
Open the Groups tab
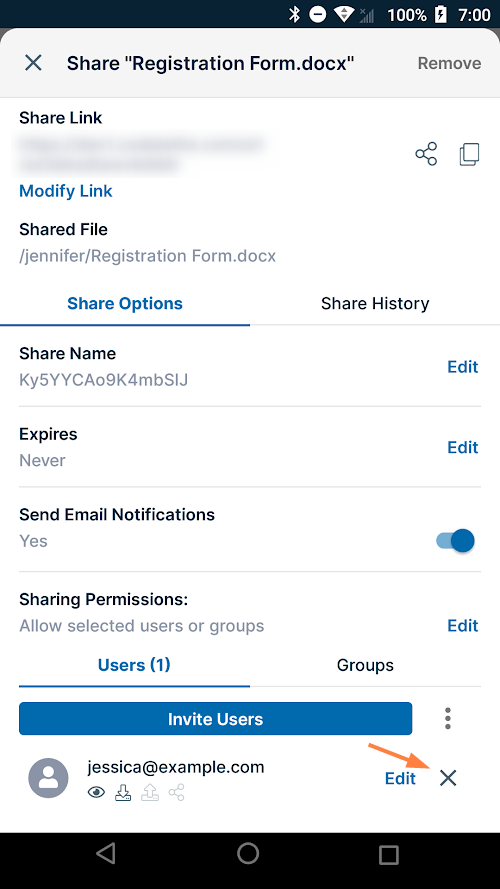pyautogui.click(x=365, y=664)
